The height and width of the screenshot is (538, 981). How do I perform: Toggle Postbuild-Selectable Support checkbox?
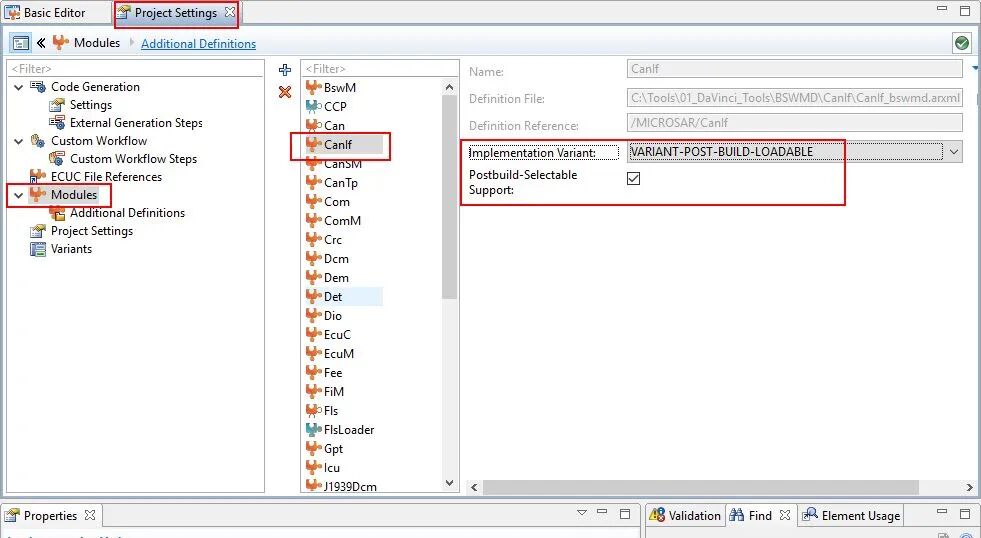[633, 178]
